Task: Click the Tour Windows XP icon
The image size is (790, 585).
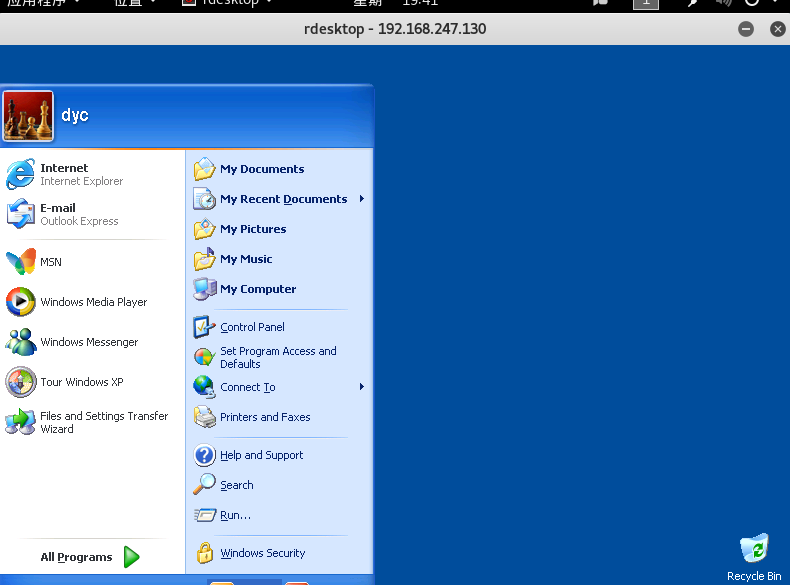Action: coord(21,382)
